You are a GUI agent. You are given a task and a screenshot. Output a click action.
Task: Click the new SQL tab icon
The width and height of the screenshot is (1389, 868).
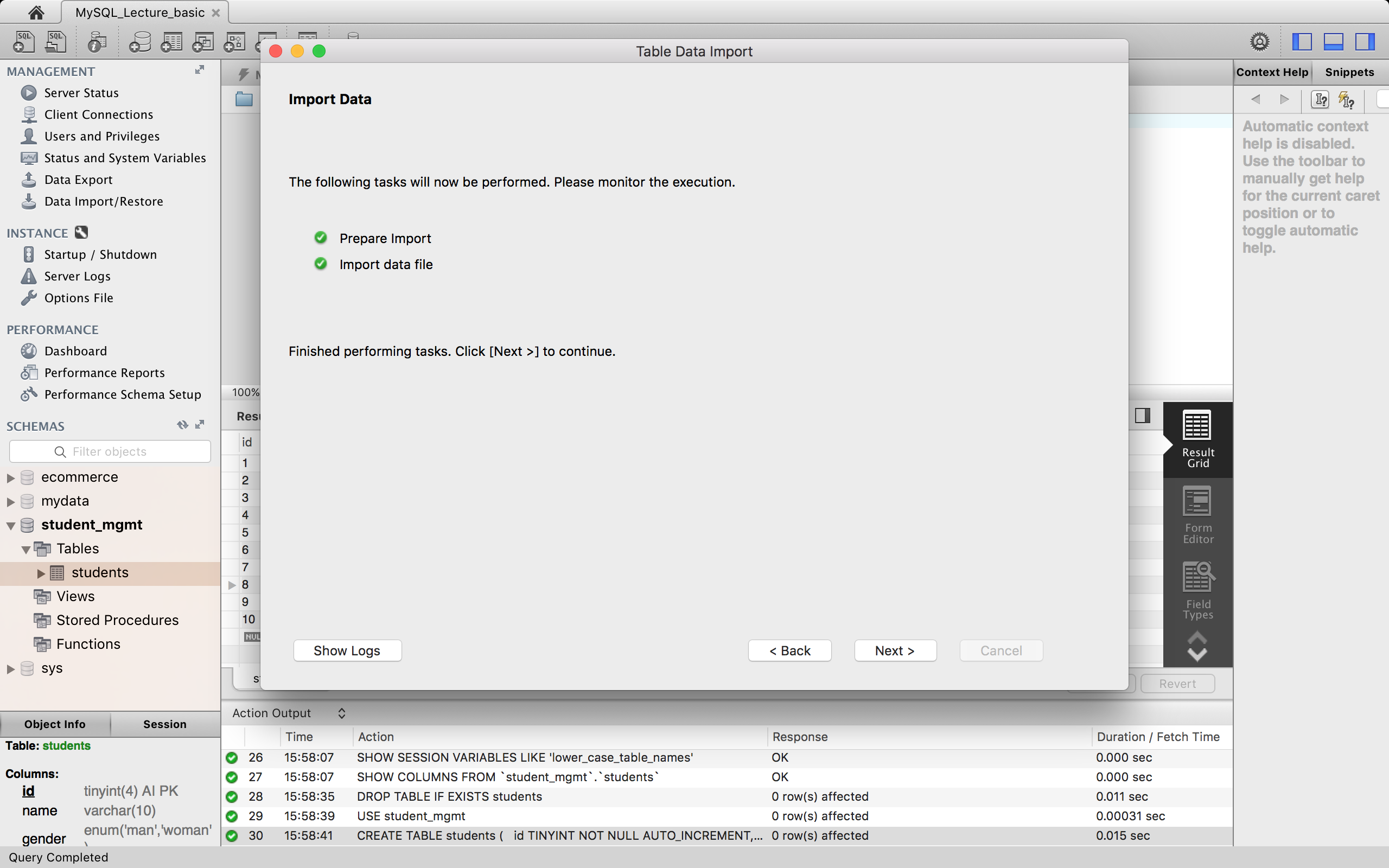(x=24, y=42)
